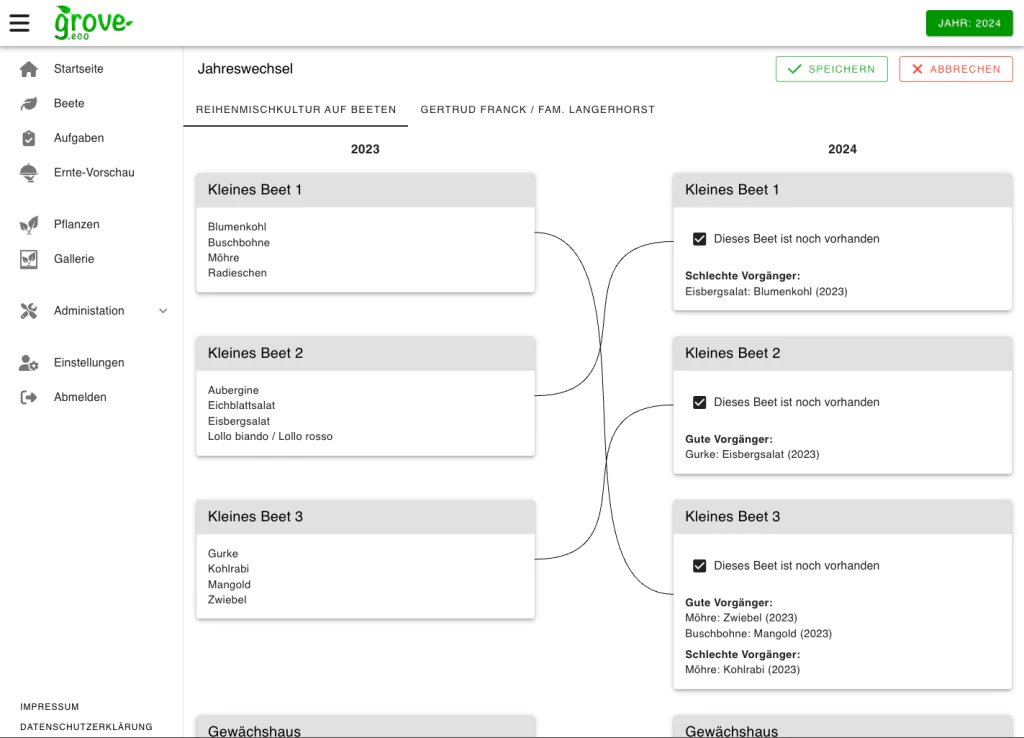The width and height of the screenshot is (1024, 738).
Task: Click the Ernte-Vorschau icon
Action: 29,172
